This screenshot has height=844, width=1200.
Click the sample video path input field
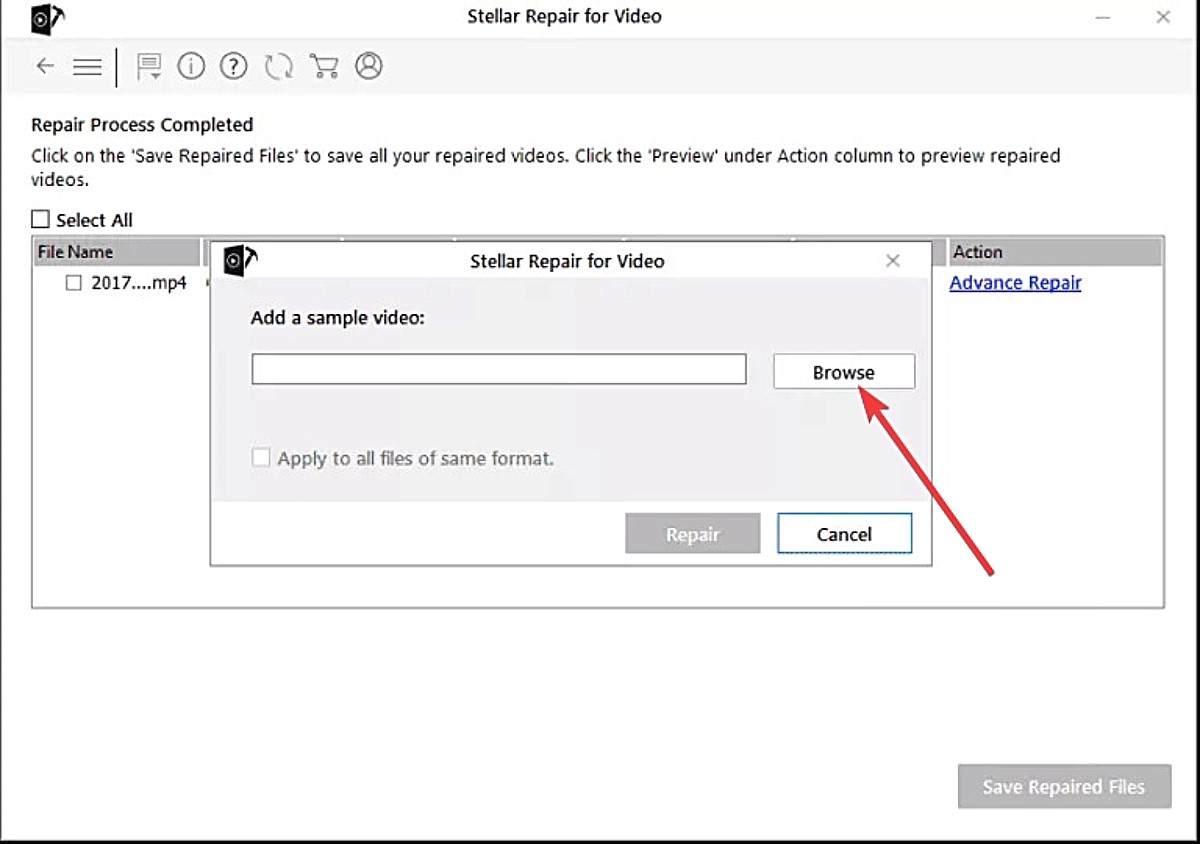[x=499, y=369]
